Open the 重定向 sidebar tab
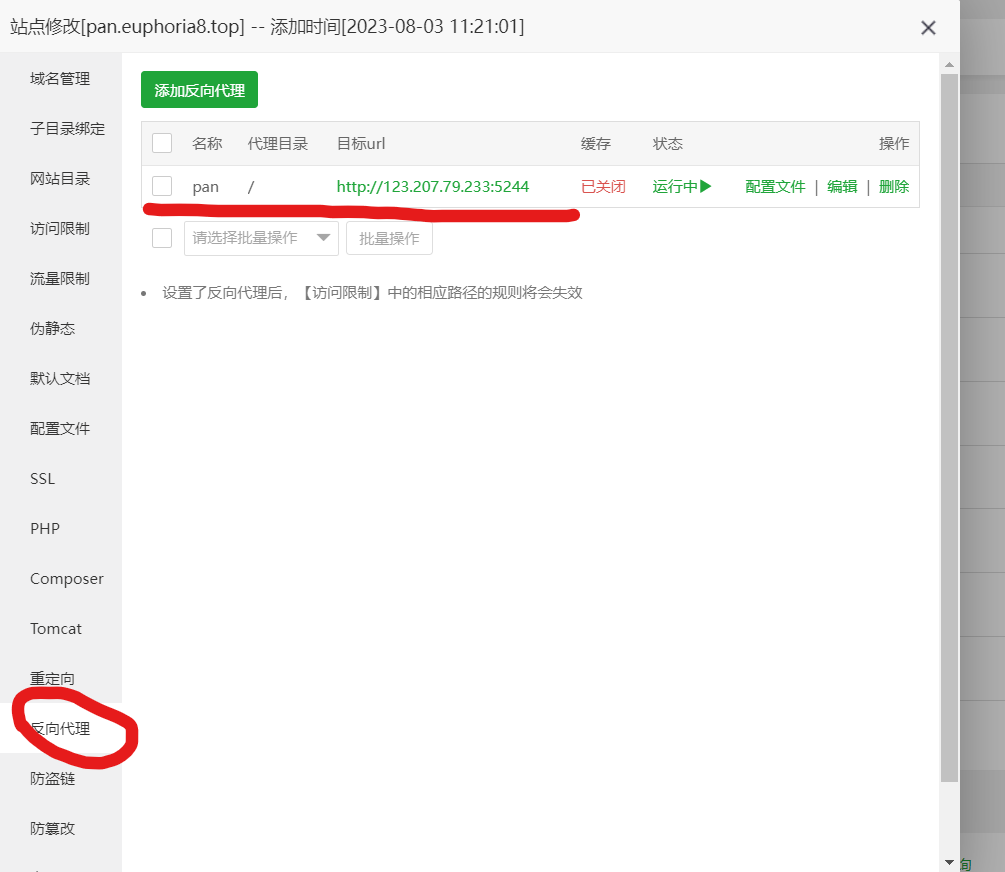 (x=53, y=679)
